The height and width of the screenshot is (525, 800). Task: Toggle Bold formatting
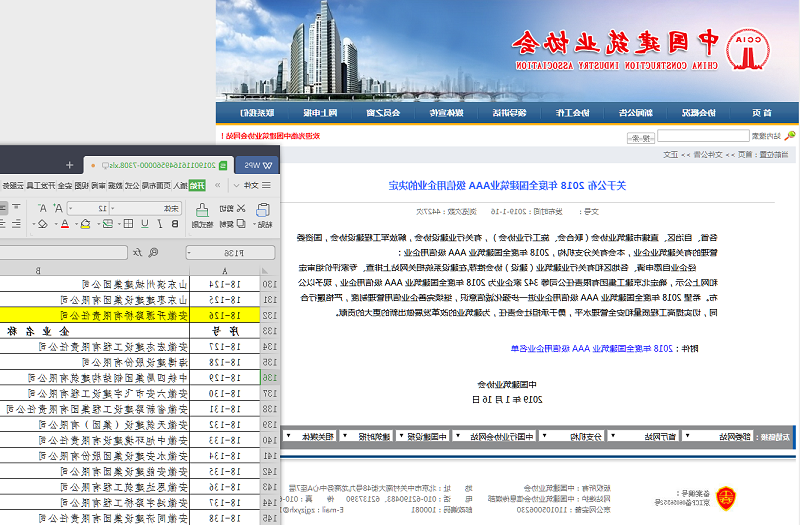click(175, 223)
